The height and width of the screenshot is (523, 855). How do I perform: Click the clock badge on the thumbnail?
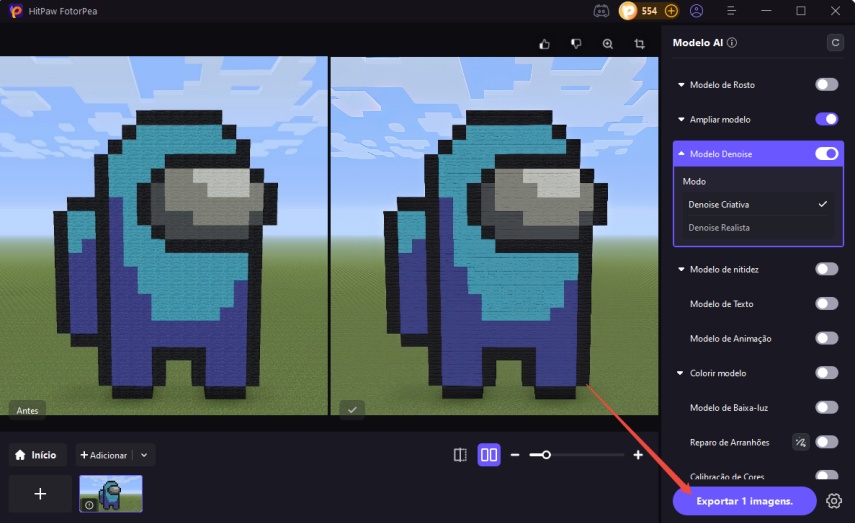(89, 505)
